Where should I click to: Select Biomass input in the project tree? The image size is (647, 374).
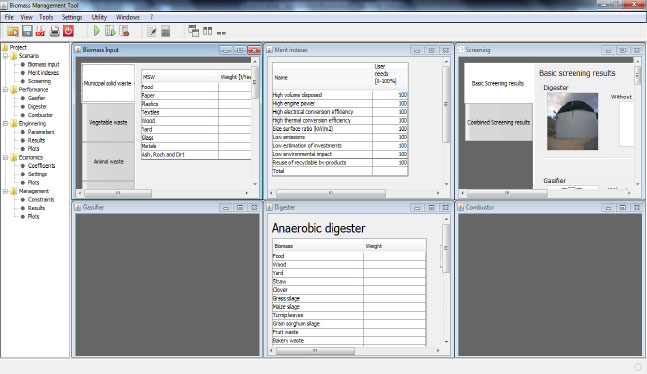(43, 64)
